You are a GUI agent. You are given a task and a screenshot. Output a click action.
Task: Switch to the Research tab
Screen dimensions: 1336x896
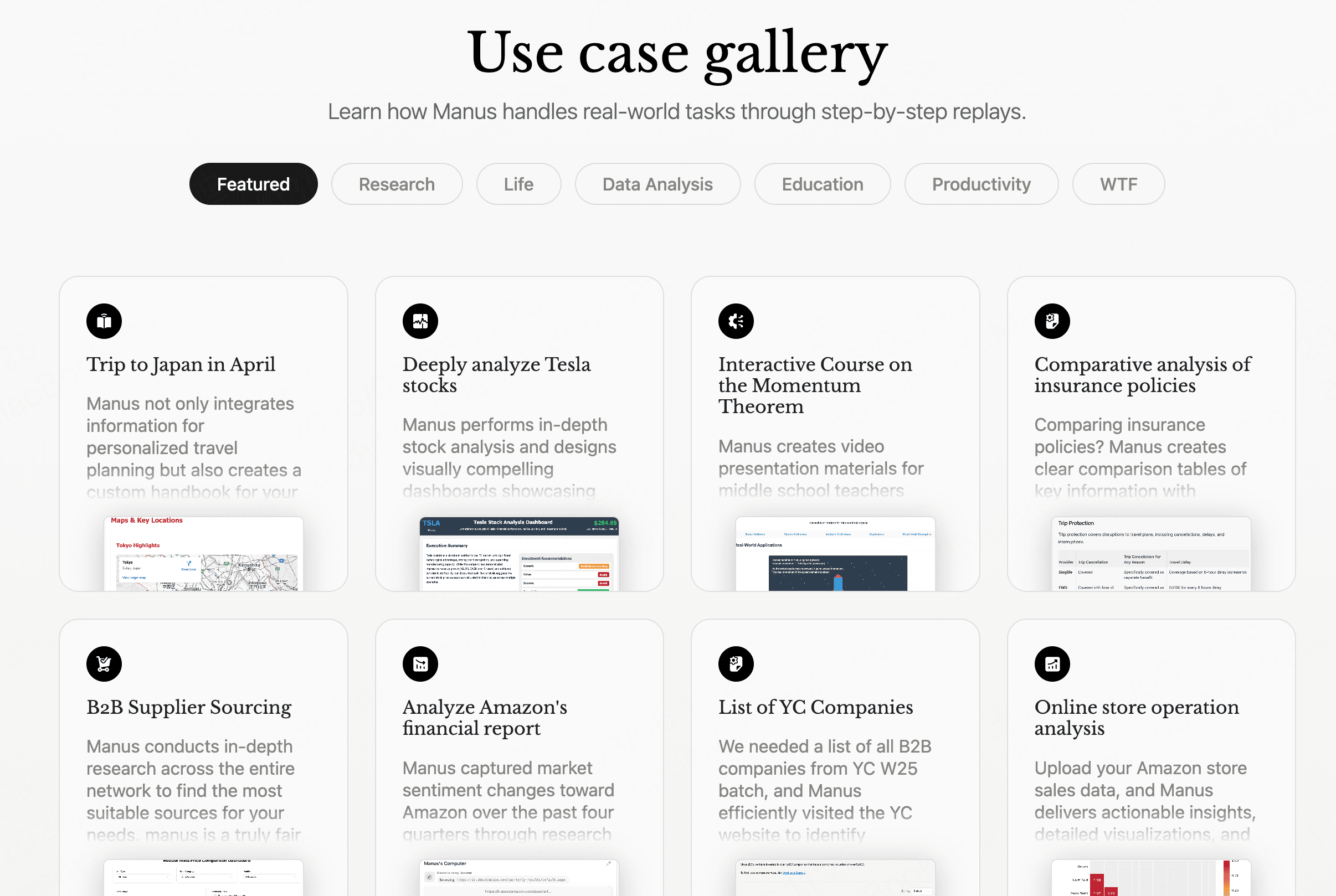[397, 184]
